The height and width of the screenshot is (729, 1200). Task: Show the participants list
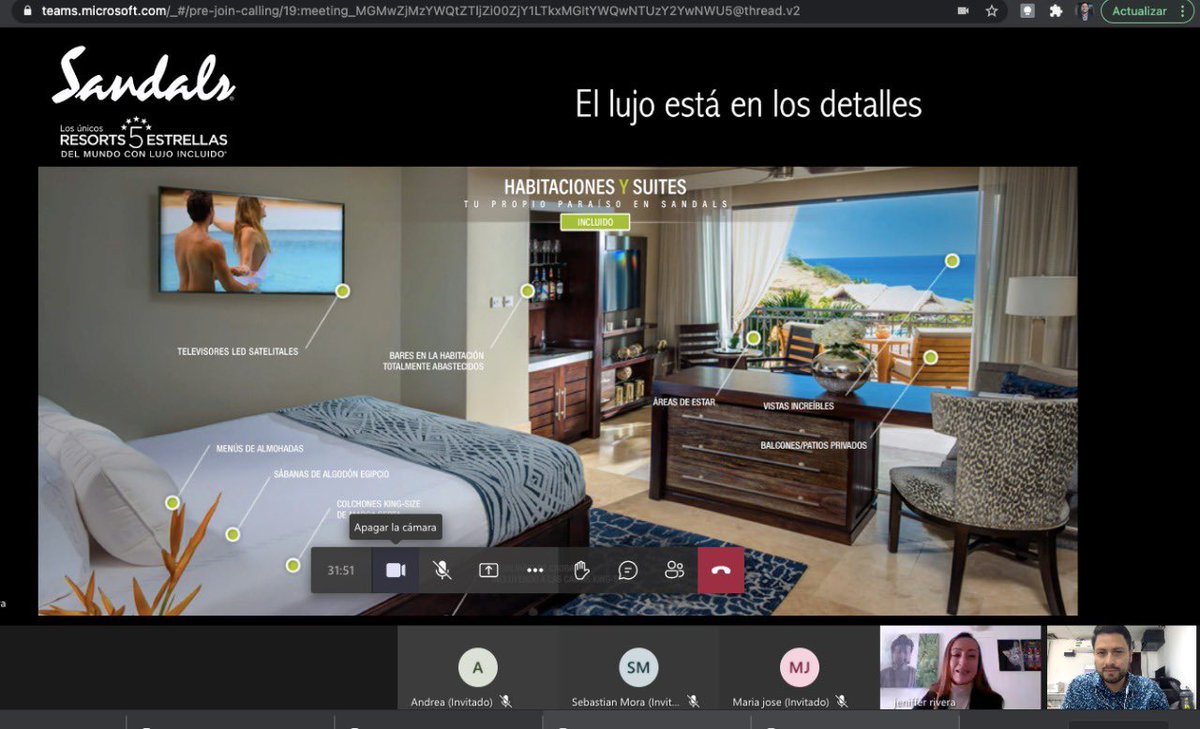[674, 570]
